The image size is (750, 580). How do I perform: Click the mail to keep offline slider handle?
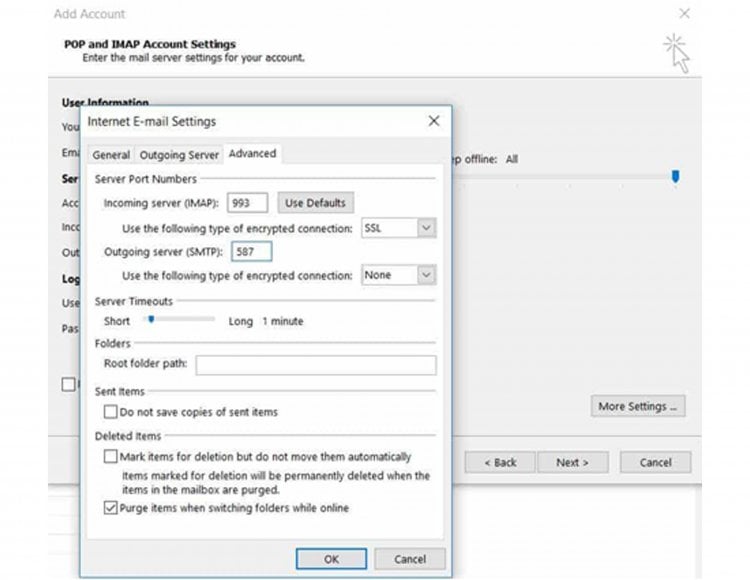[675, 176]
